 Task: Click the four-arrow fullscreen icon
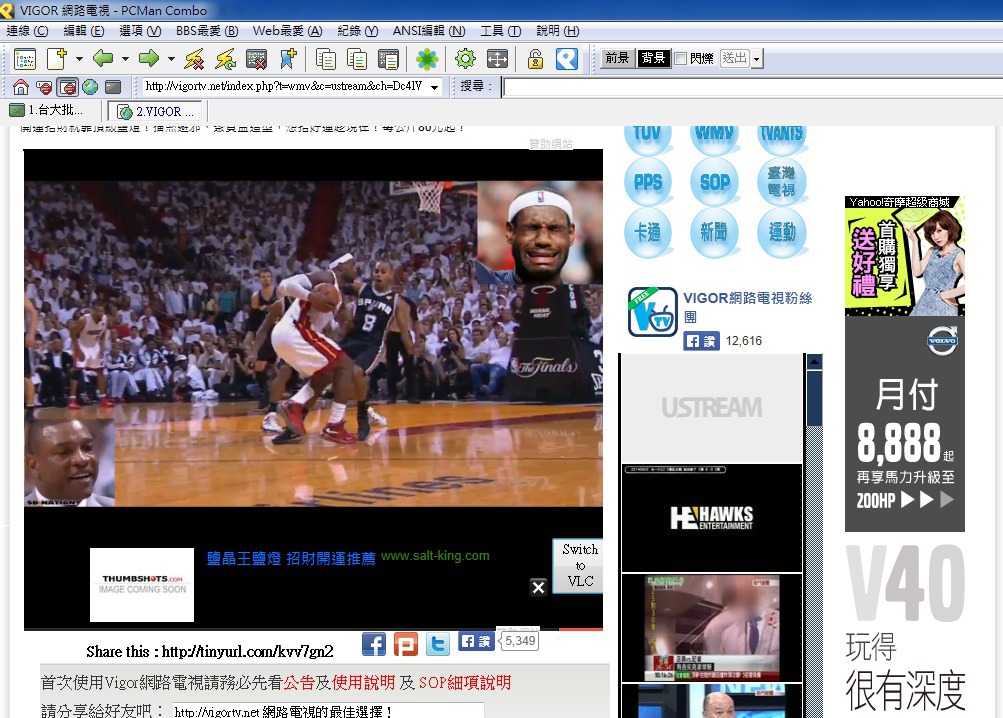pos(497,60)
